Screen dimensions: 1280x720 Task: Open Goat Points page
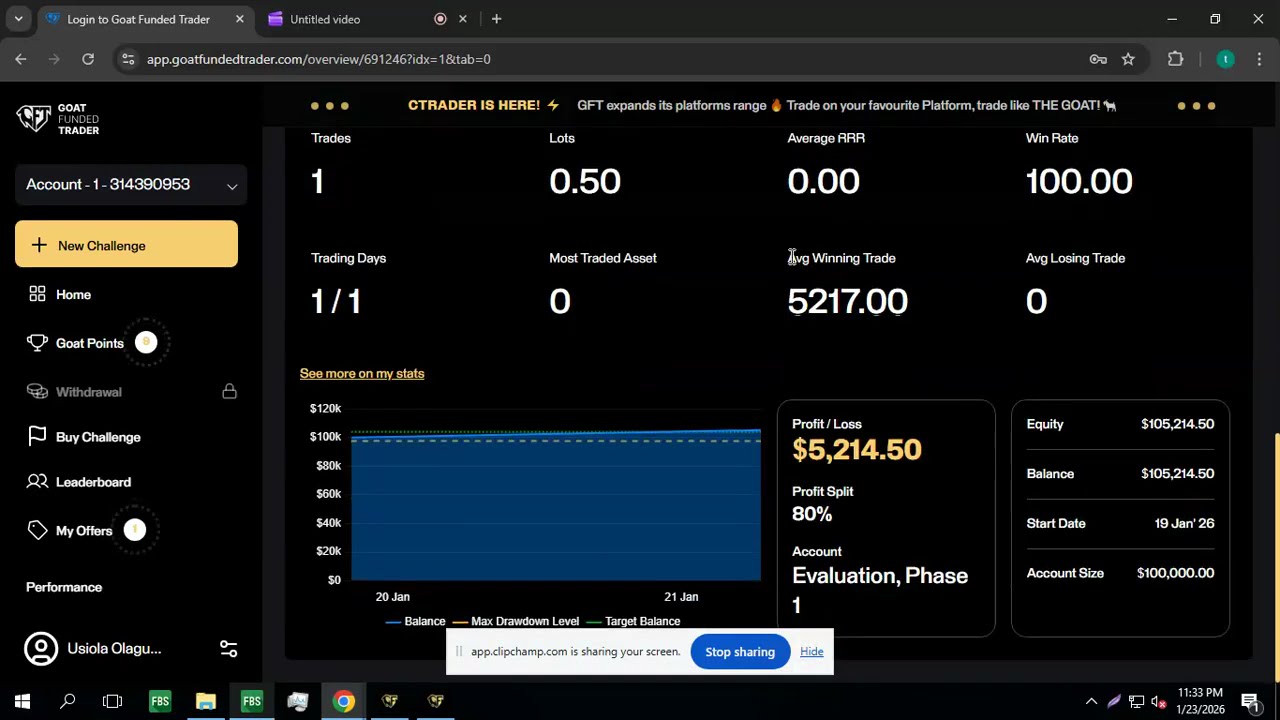point(90,343)
